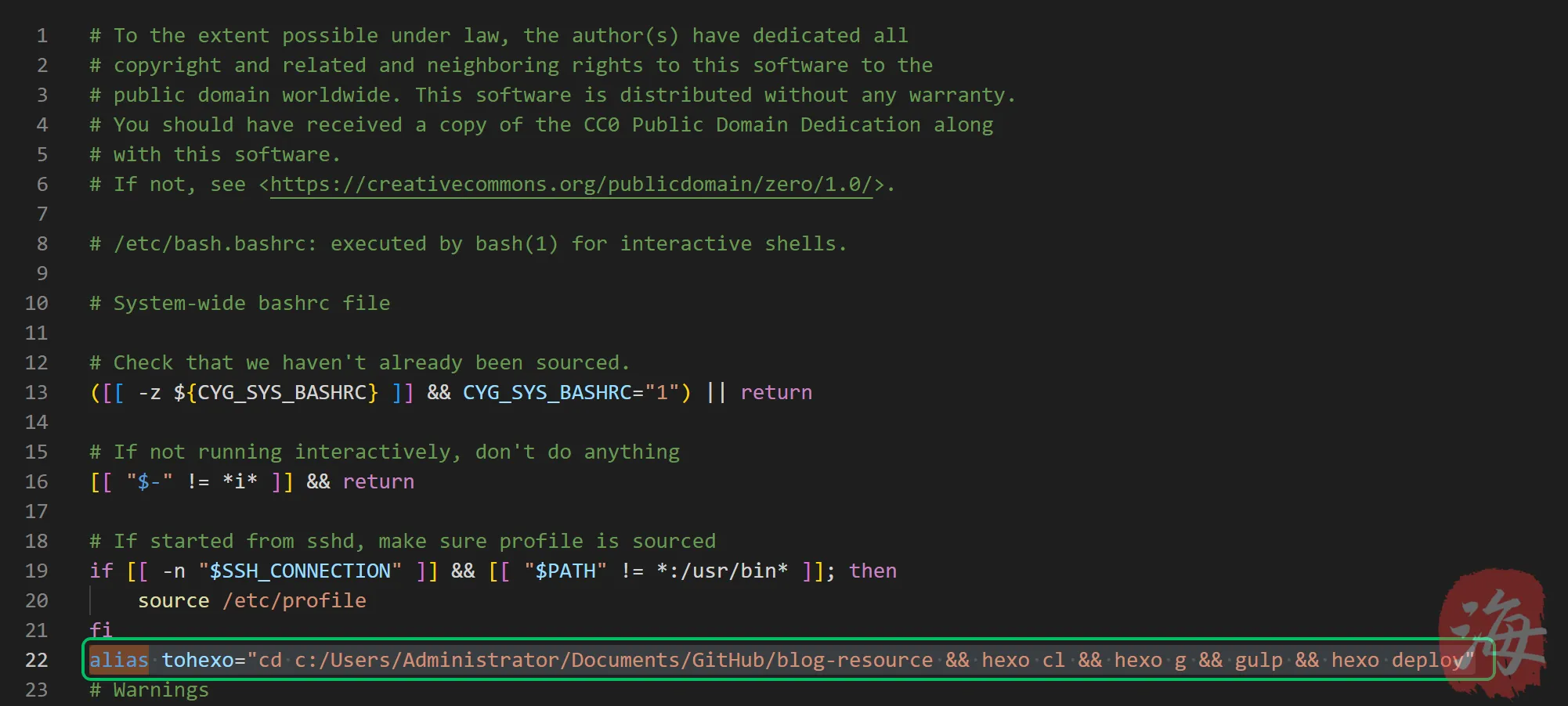The width and height of the screenshot is (1568, 706).
Task: Click the "$SSH_CONNECTION" string
Action: (300, 571)
